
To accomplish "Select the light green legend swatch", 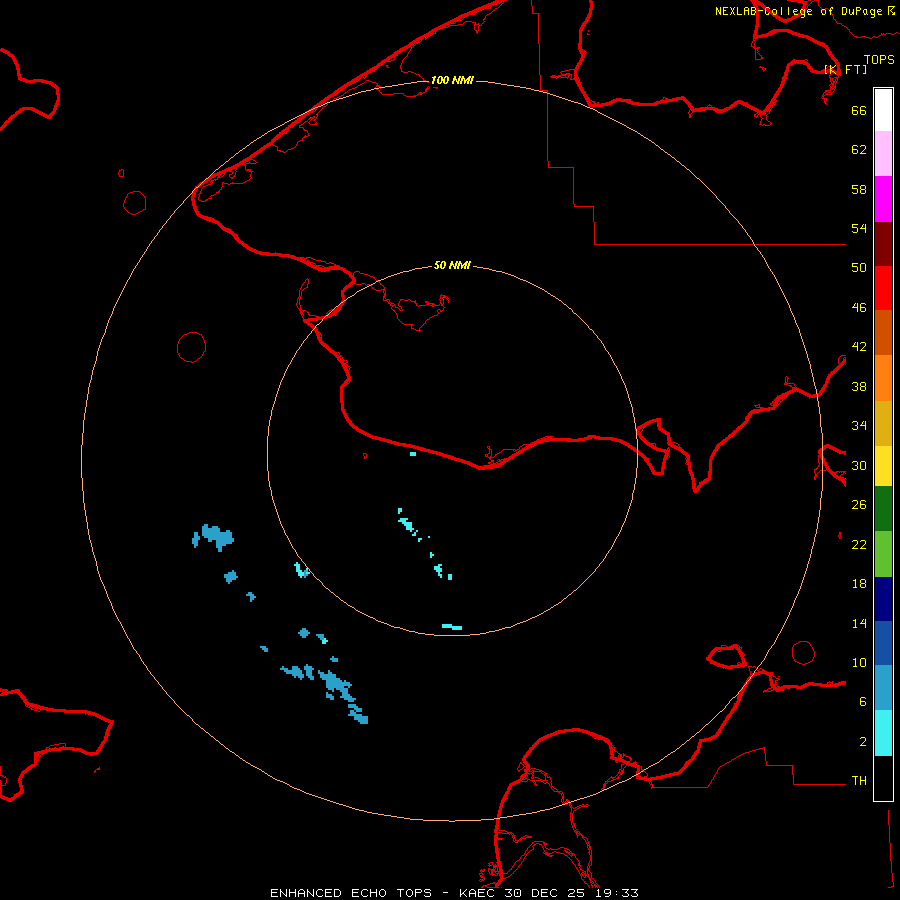I will click(883, 554).
